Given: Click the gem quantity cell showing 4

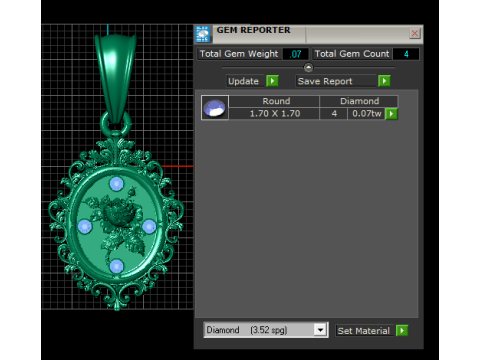Looking at the screenshot, I should point(334,114).
